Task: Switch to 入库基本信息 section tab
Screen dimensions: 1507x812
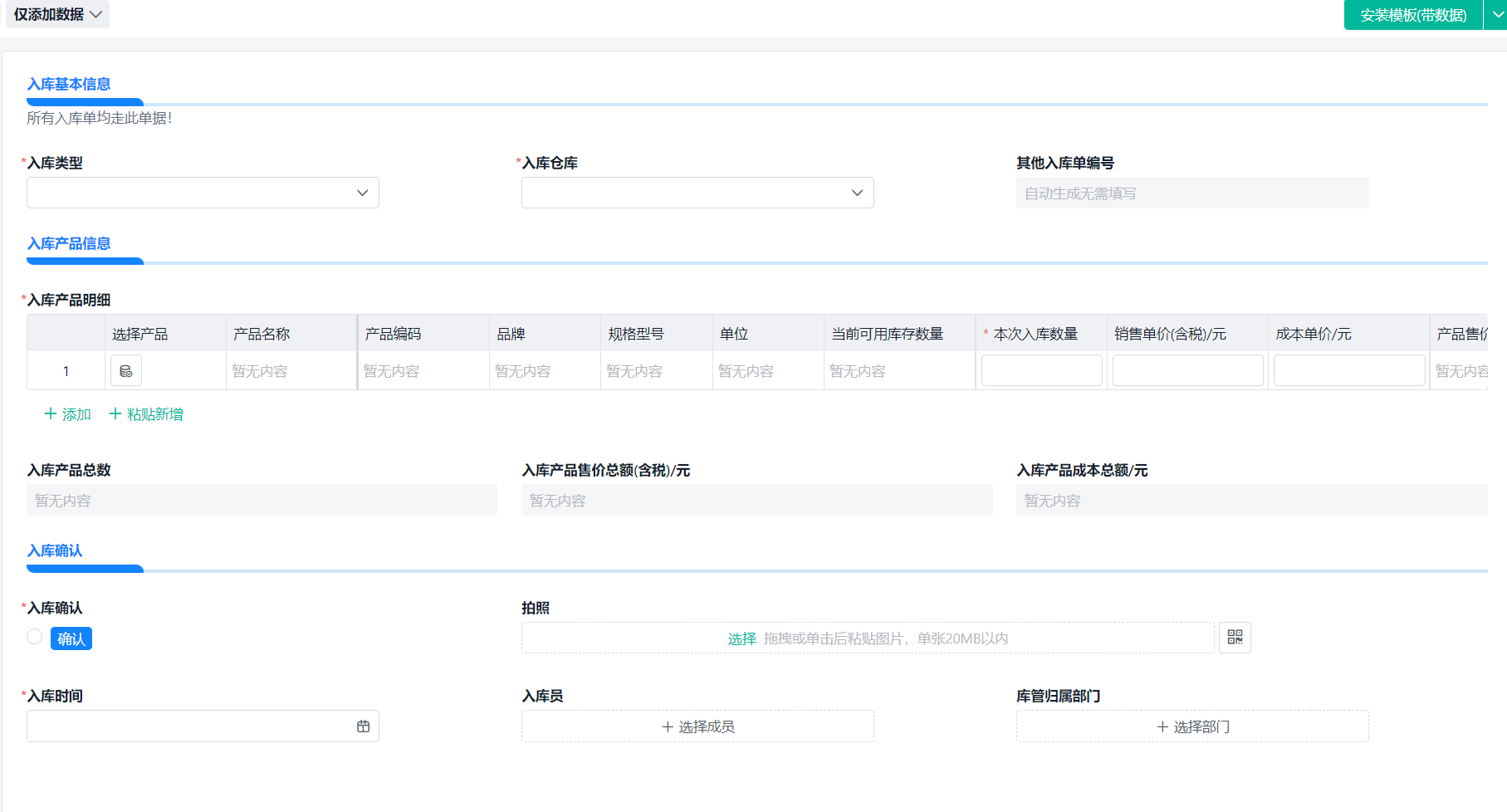Action: pos(69,84)
